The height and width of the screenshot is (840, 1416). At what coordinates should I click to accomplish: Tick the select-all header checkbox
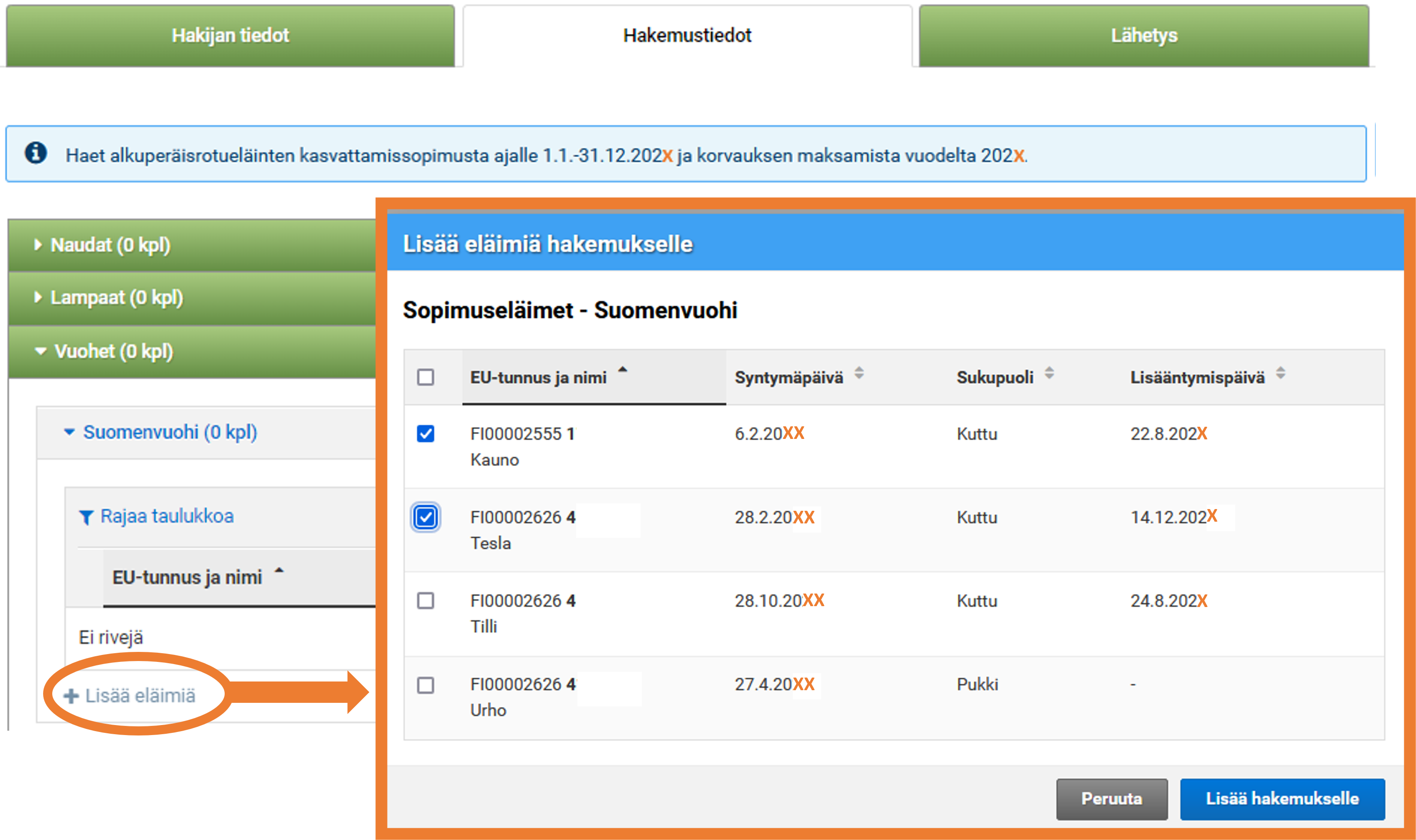tap(425, 377)
